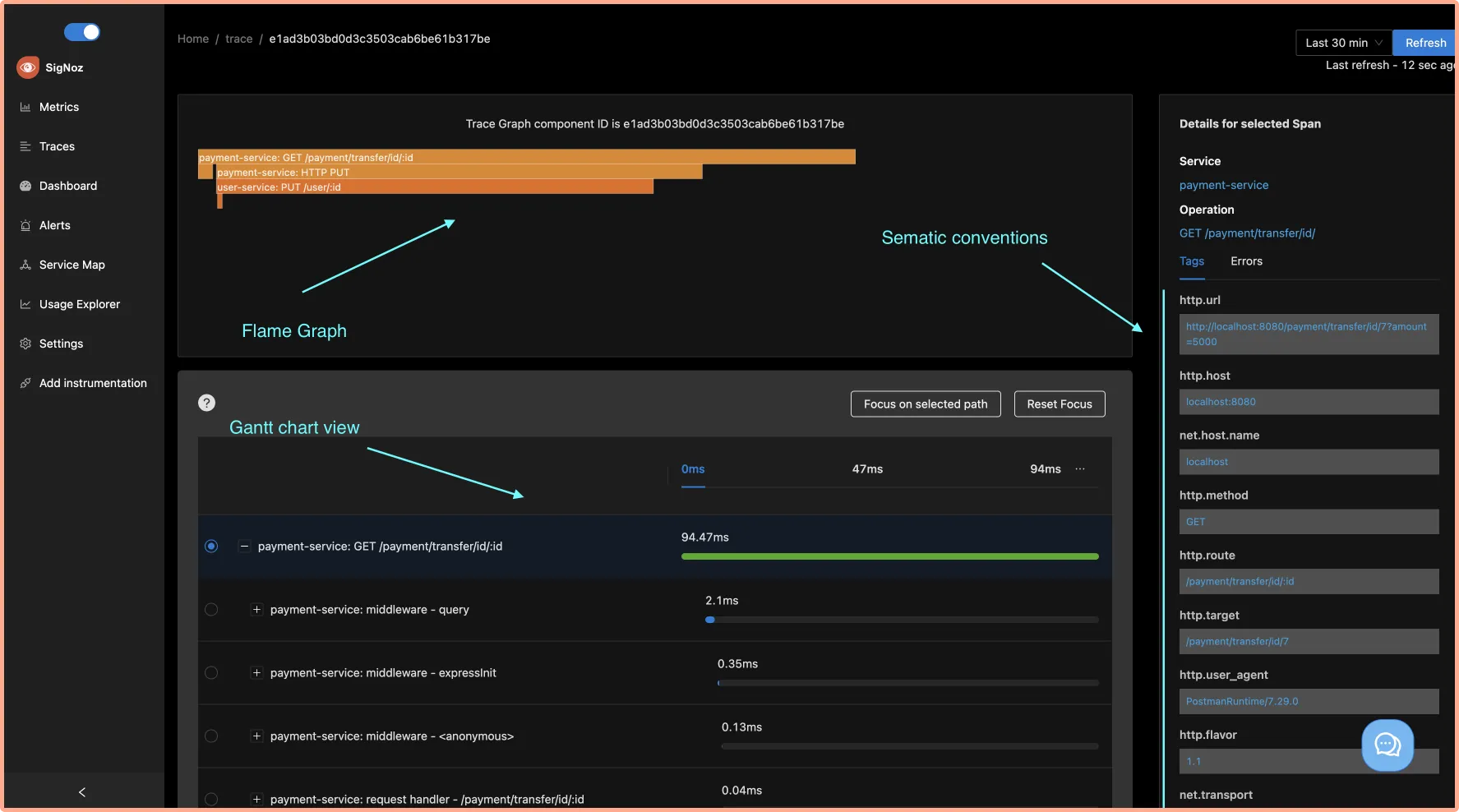Switch to the Tags tab
Image resolution: width=1459 pixels, height=812 pixels.
(1192, 261)
